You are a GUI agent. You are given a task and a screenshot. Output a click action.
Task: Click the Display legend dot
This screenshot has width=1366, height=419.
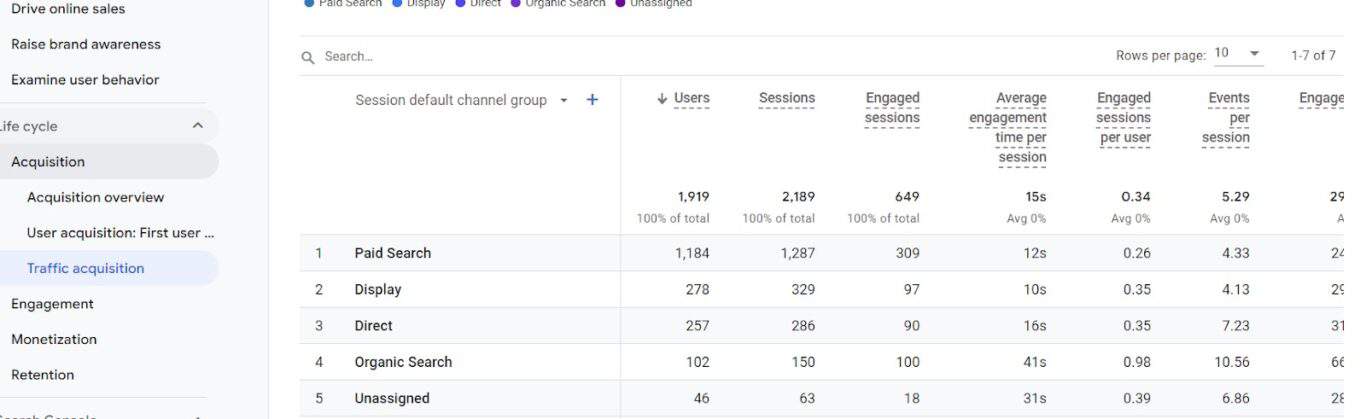397,3
